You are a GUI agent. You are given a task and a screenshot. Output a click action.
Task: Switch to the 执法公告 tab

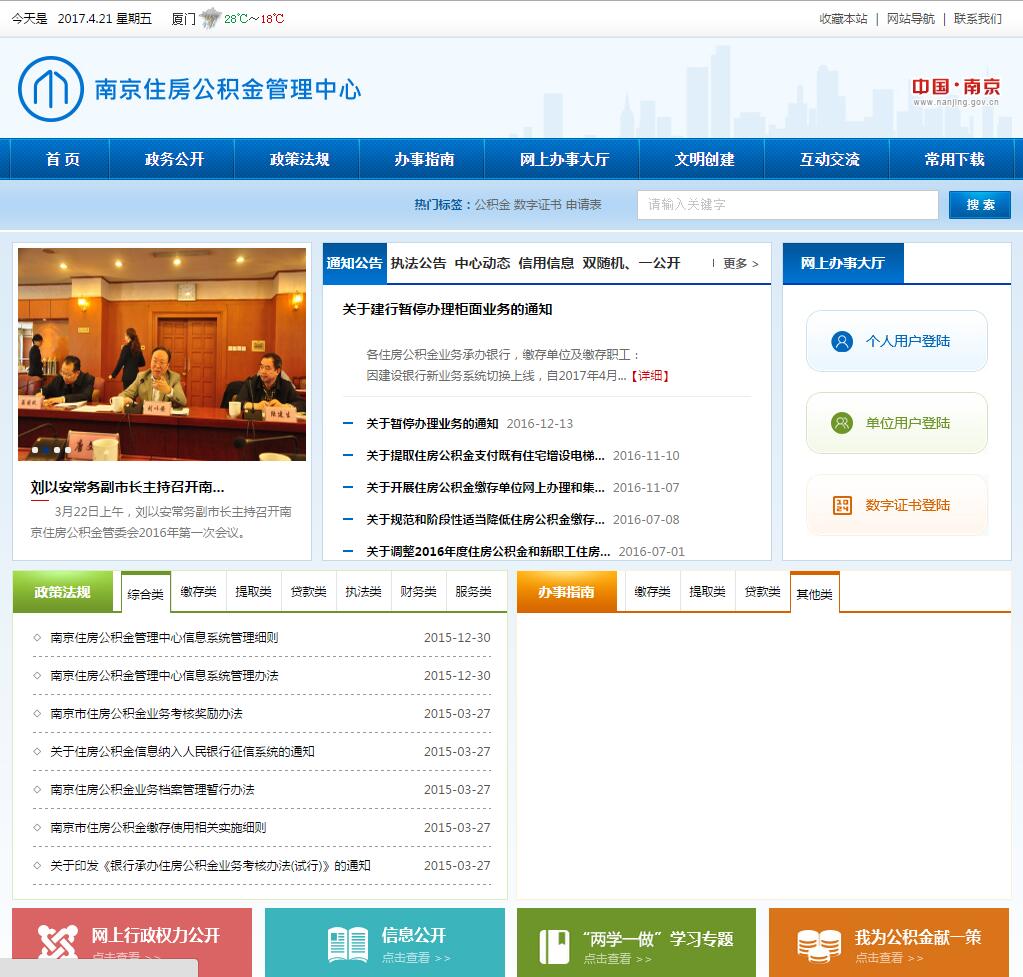tap(418, 263)
